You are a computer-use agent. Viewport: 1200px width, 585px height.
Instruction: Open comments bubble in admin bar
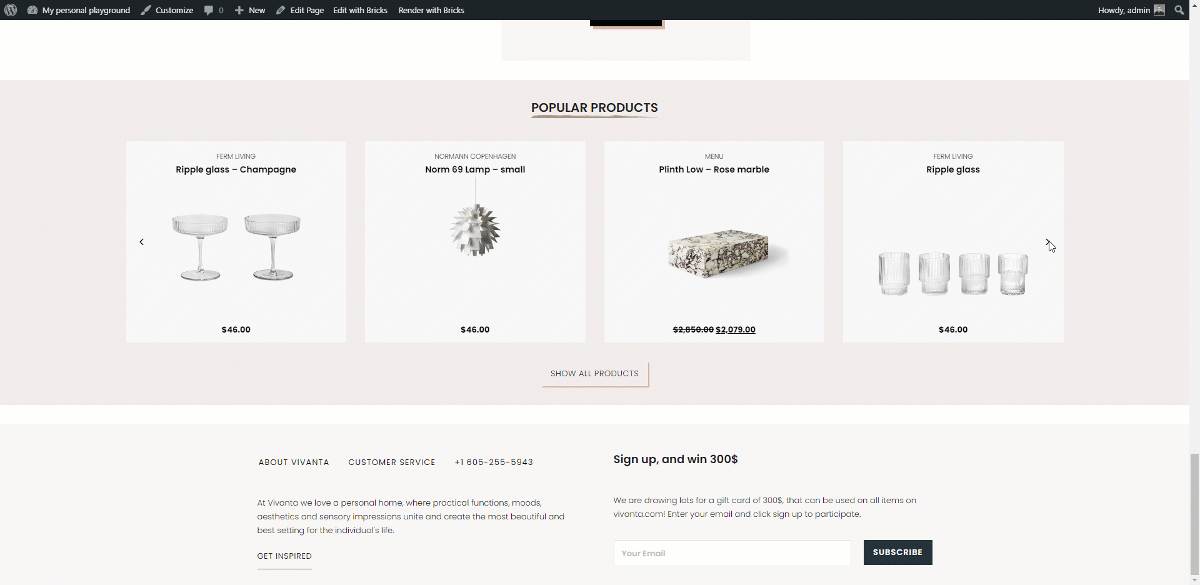(x=213, y=10)
